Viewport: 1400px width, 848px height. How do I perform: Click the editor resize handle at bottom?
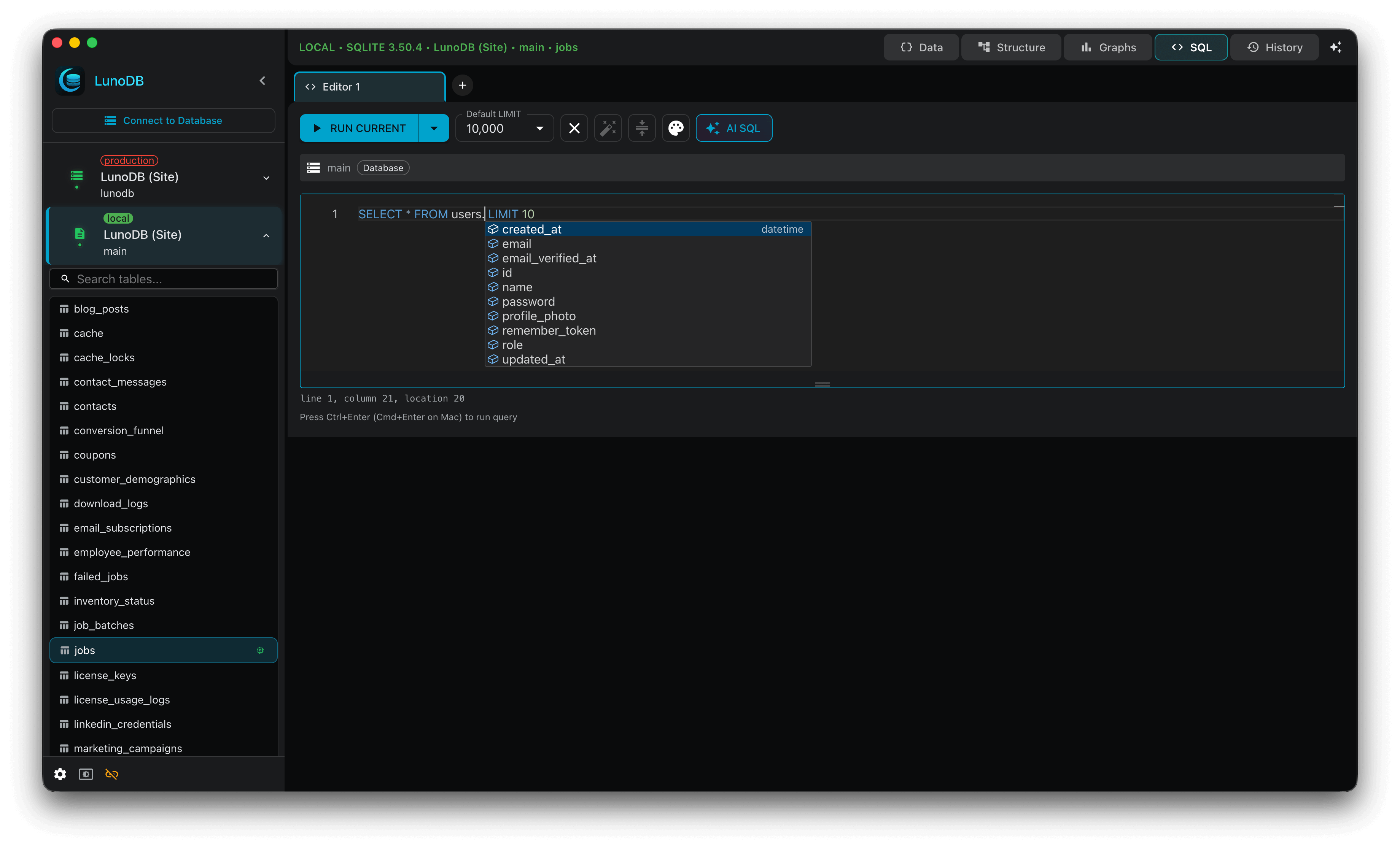(x=822, y=384)
